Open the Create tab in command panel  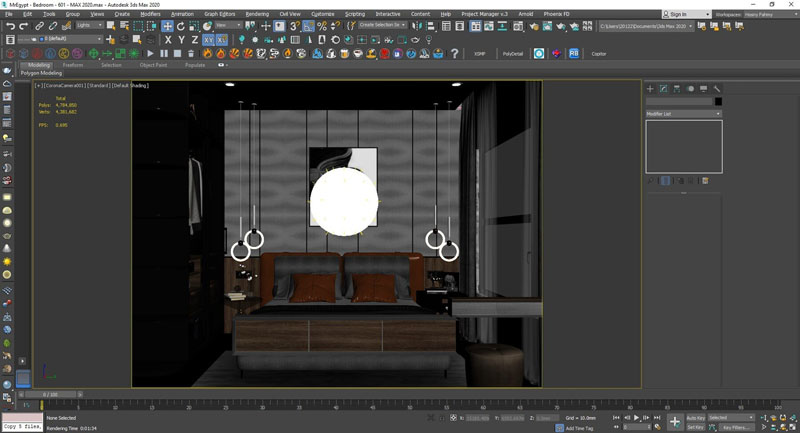coord(650,89)
